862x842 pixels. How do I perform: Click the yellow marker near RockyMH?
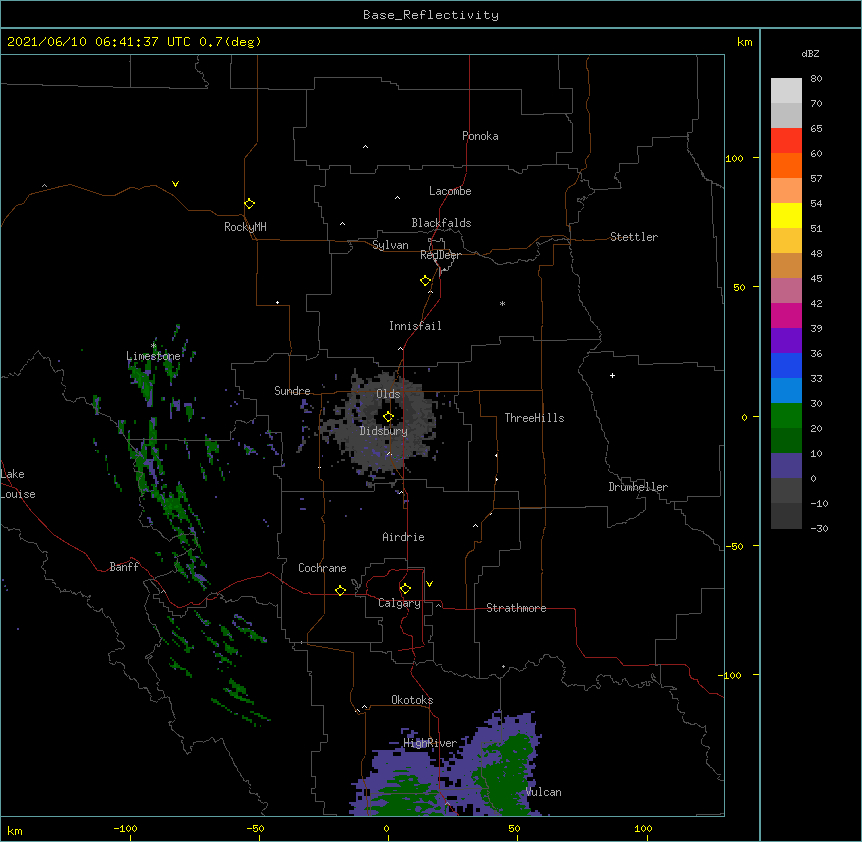tap(249, 203)
